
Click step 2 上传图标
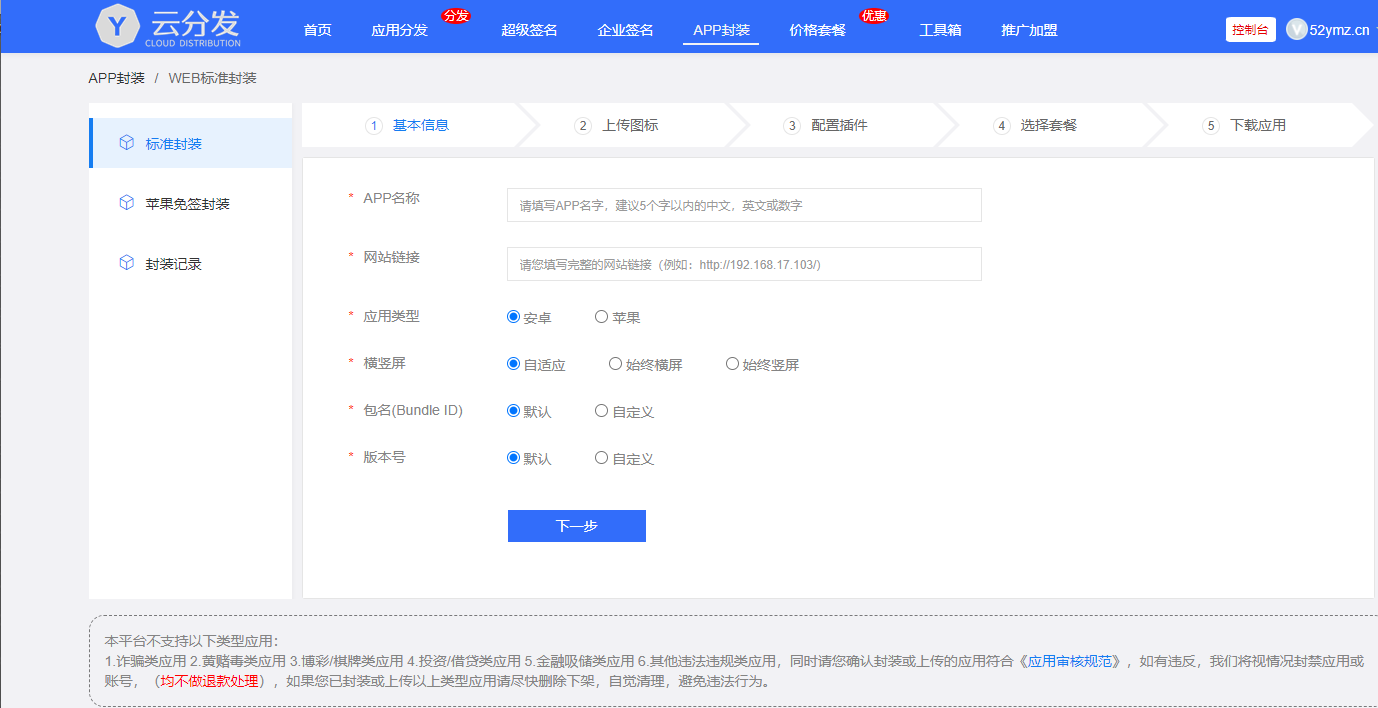pos(616,125)
